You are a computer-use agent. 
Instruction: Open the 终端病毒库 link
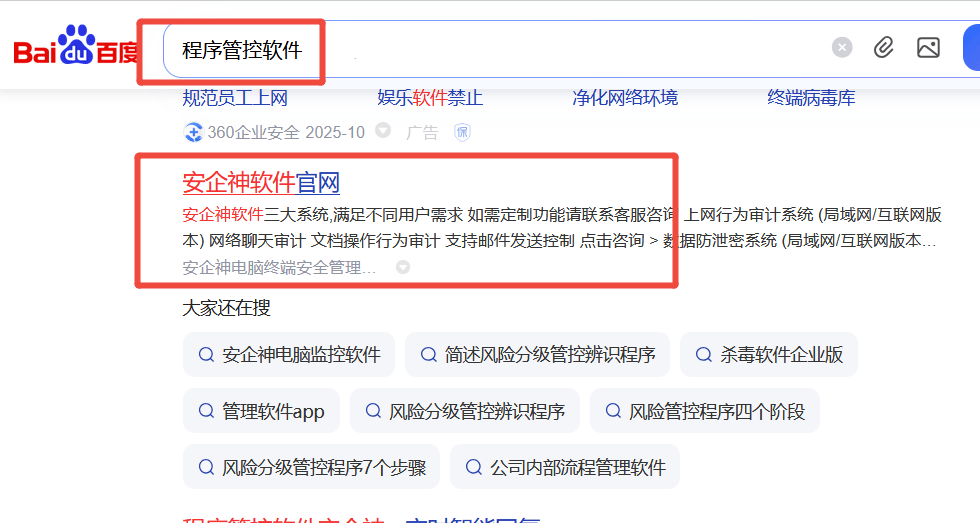[x=811, y=98]
